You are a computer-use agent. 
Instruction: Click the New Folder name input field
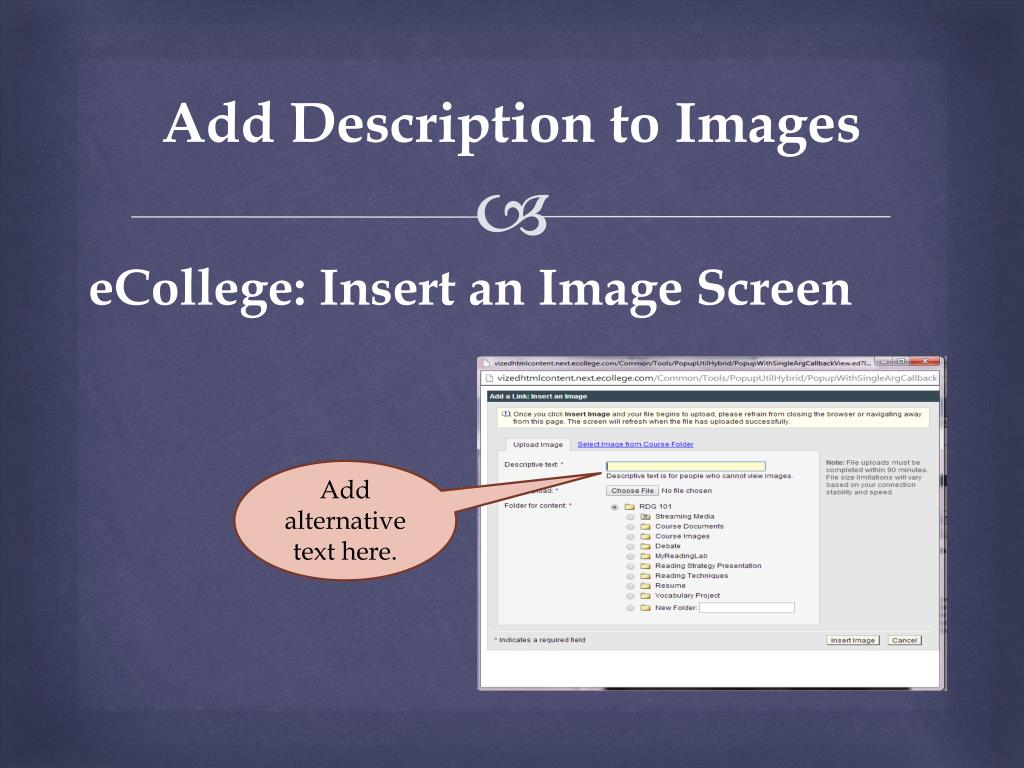coord(747,608)
